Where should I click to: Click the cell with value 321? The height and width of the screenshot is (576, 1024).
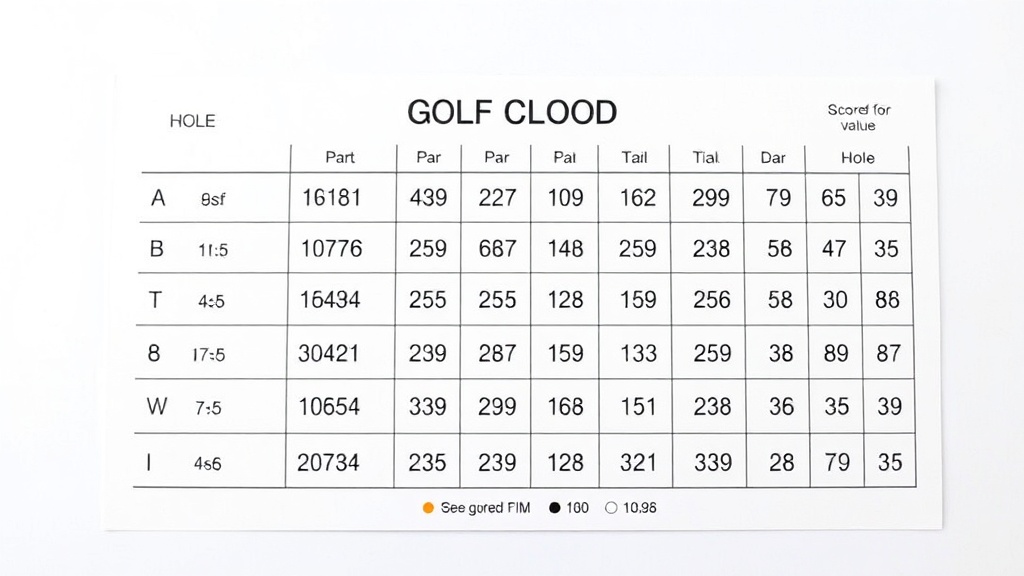point(637,462)
